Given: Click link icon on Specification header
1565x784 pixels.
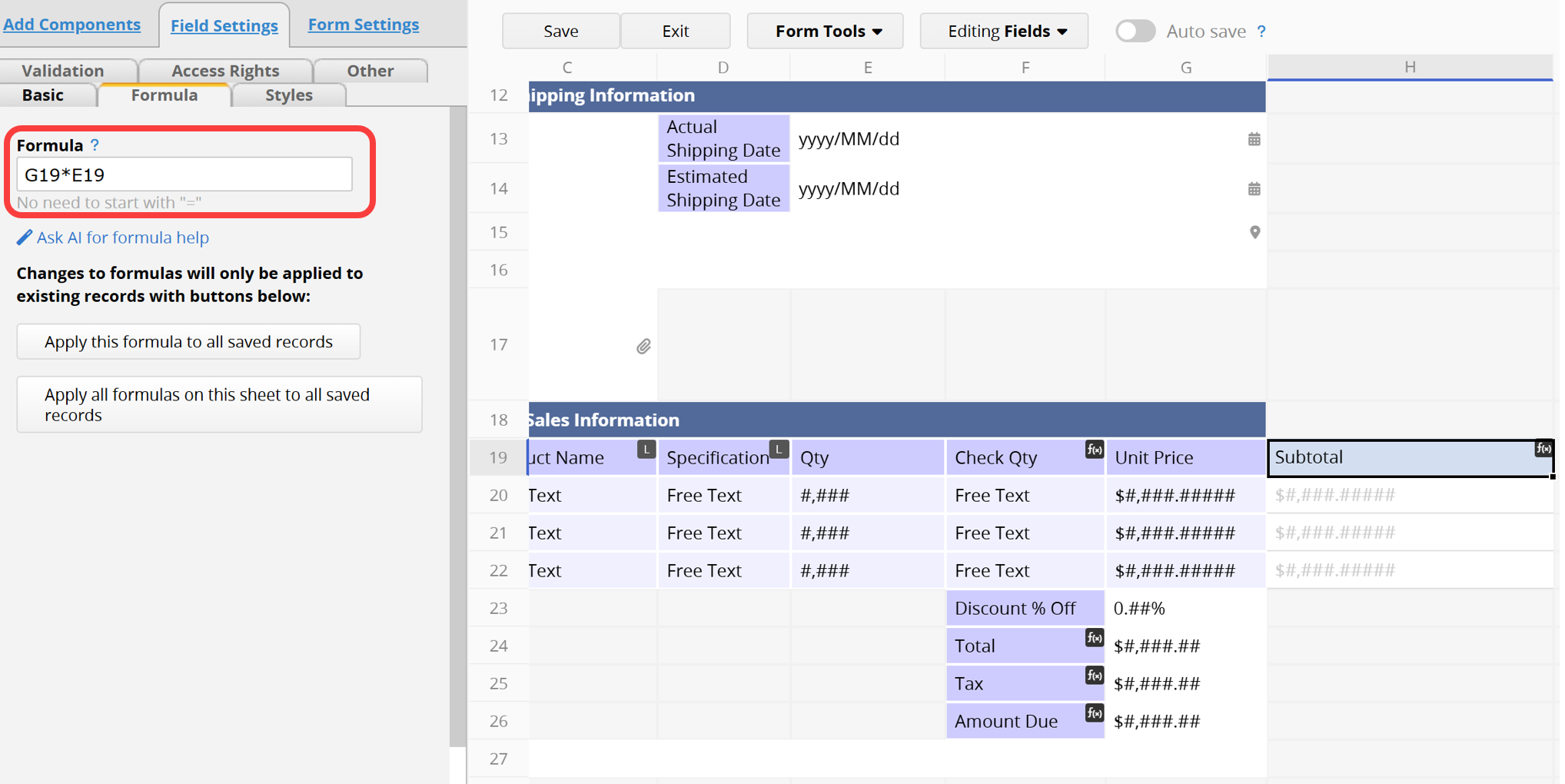Looking at the screenshot, I should click(779, 449).
